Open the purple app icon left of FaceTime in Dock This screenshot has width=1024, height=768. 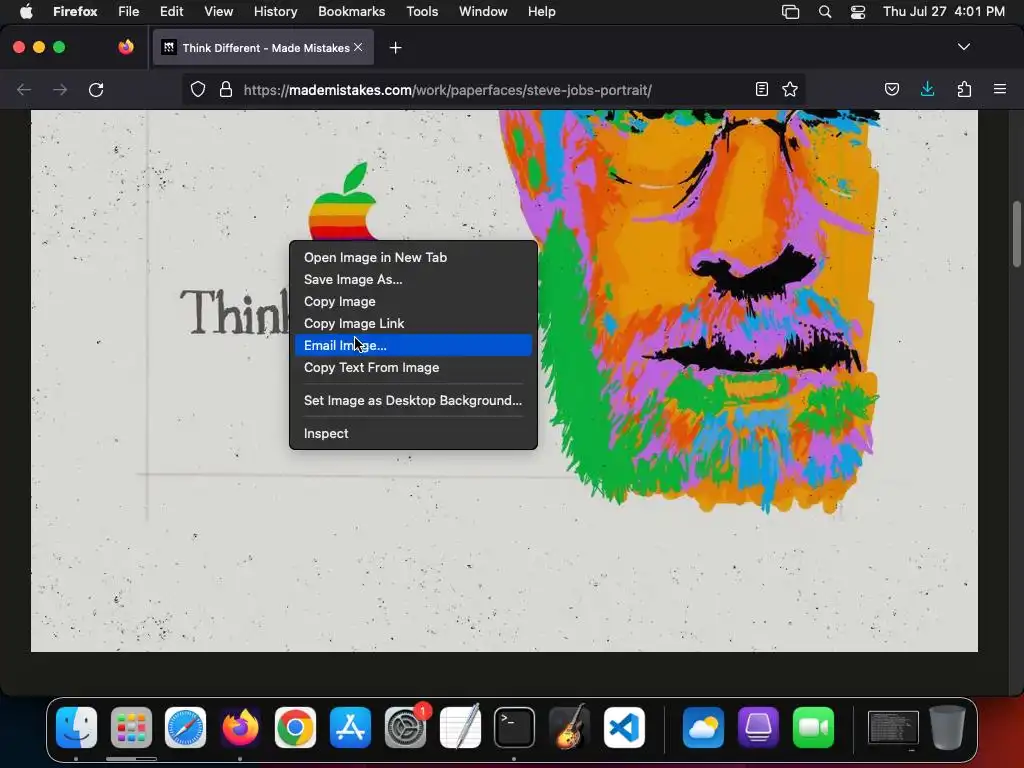point(758,727)
